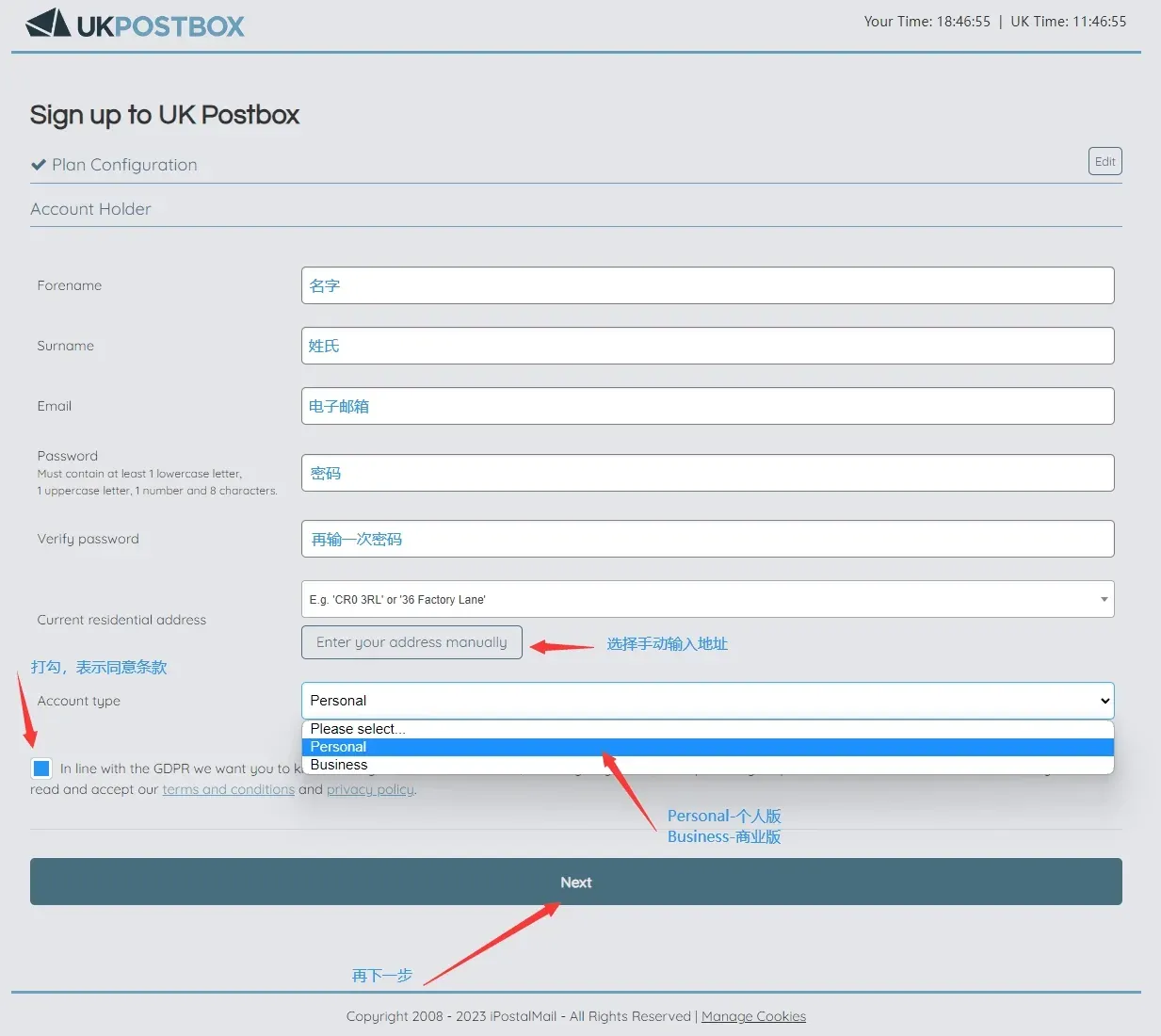Click into the Surname input field
This screenshot has width=1161, height=1036.
[x=707, y=346]
